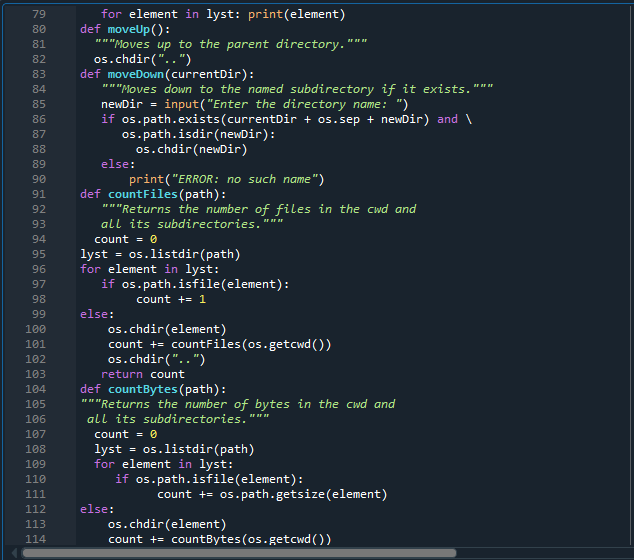
Task: Click the 'os.path.isdir(newDir):' line
Action: click(x=199, y=134)
